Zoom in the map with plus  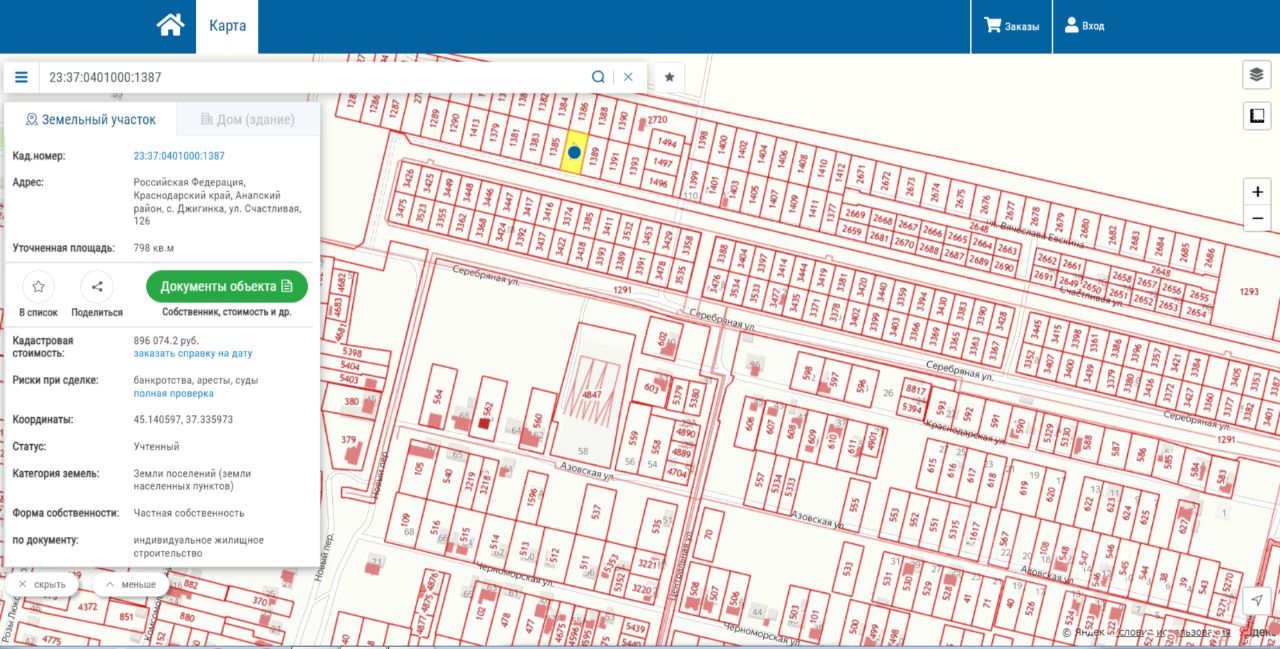(1257, 192)
